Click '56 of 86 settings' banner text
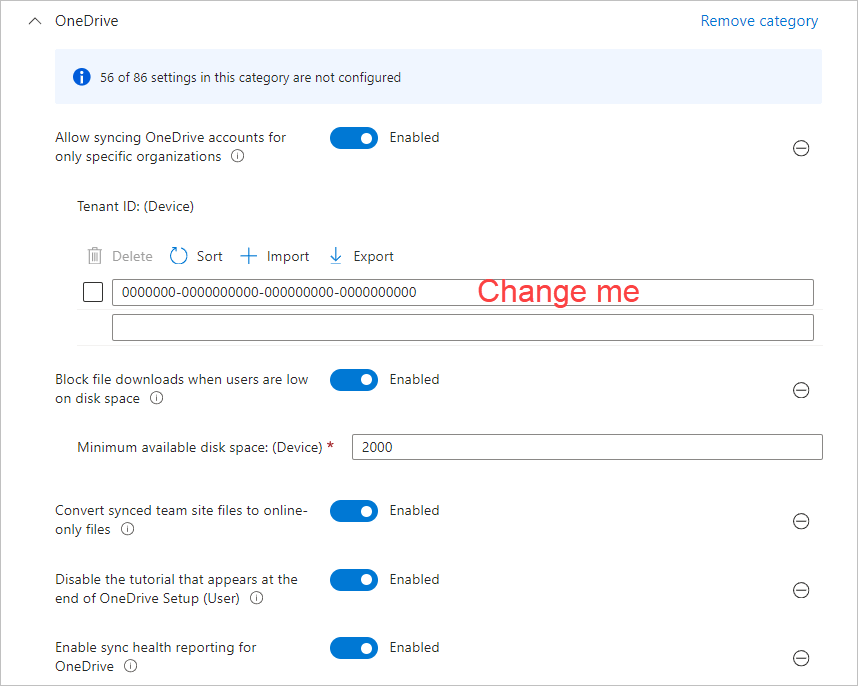Image resolution: width=858 pixels, height=686 pixels. click(250, 78)
